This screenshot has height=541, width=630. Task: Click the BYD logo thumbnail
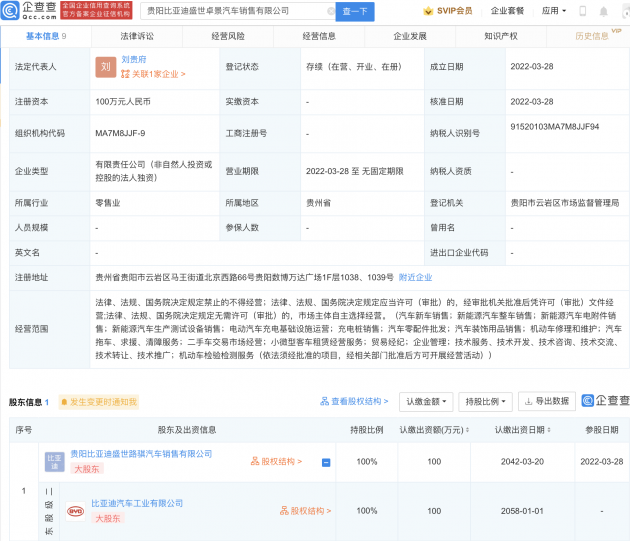76,511
